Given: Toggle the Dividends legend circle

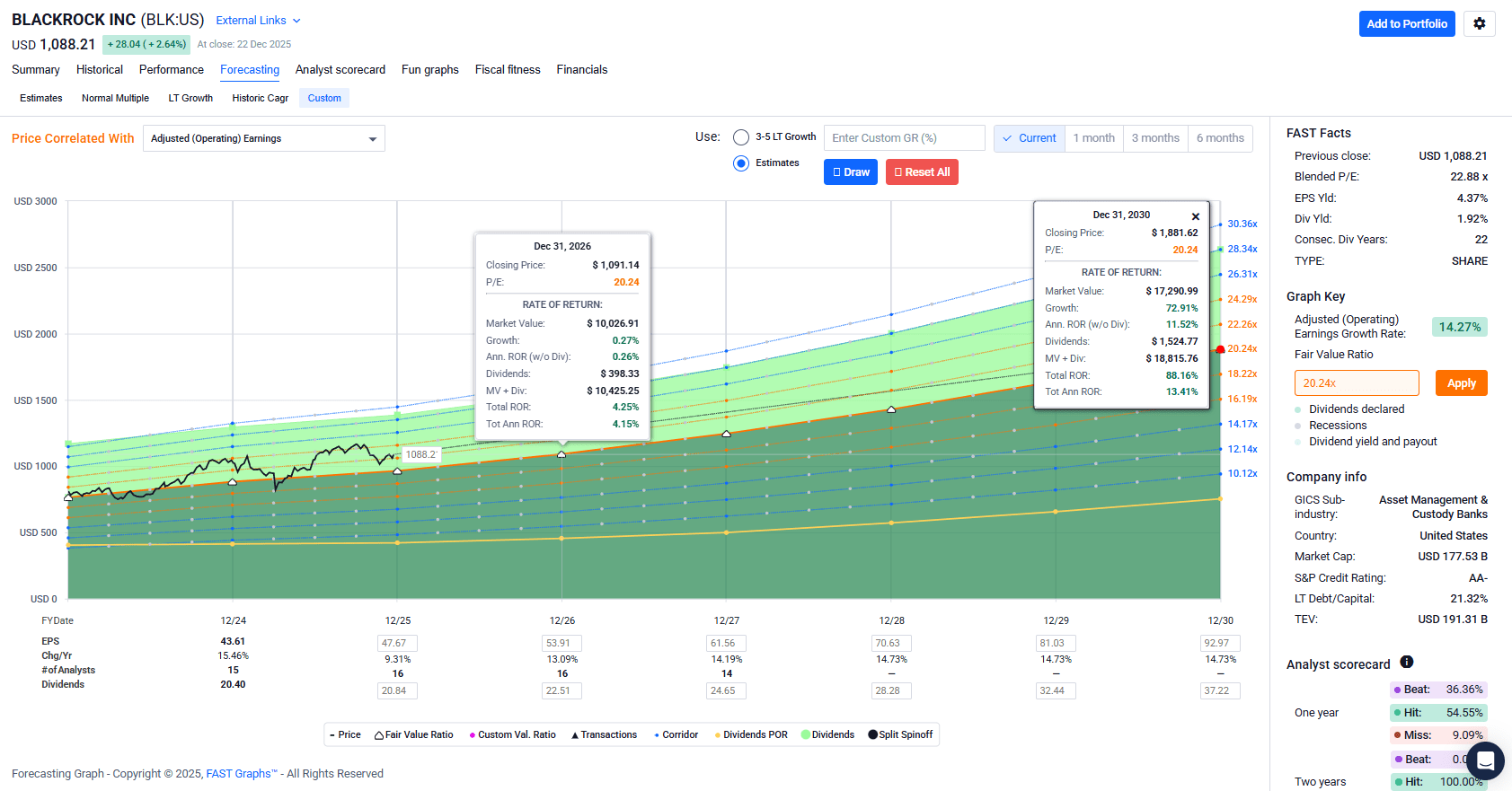Looking at the screenshot, I should tap(806, 734).
